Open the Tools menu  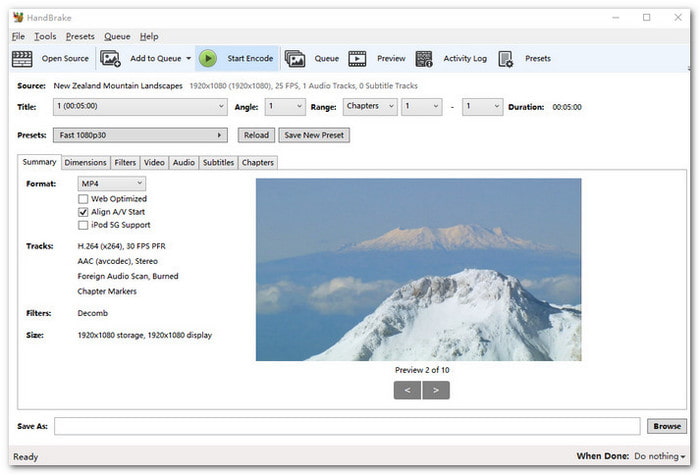[45, 37]
